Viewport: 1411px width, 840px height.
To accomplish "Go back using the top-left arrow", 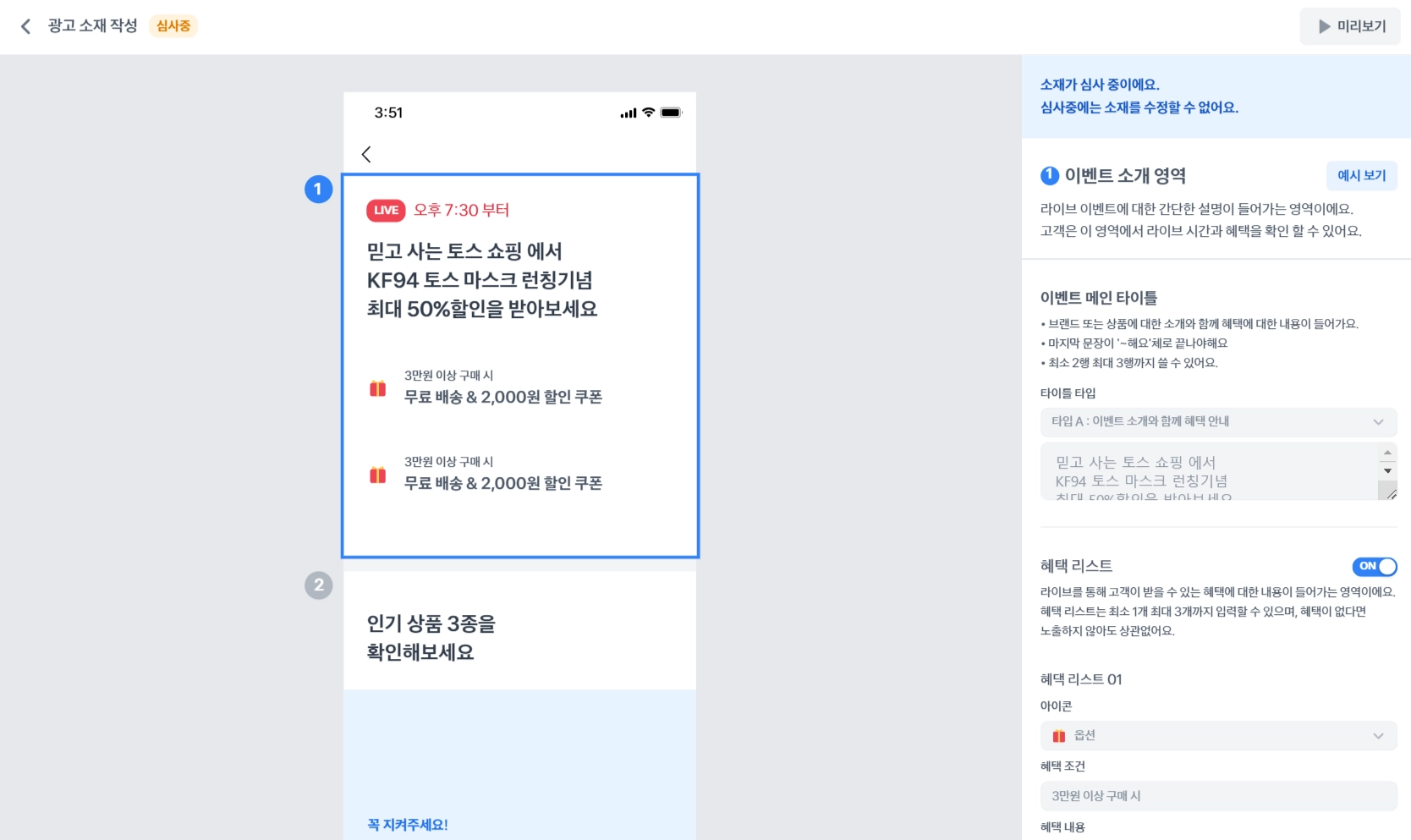I will point(25,26).
